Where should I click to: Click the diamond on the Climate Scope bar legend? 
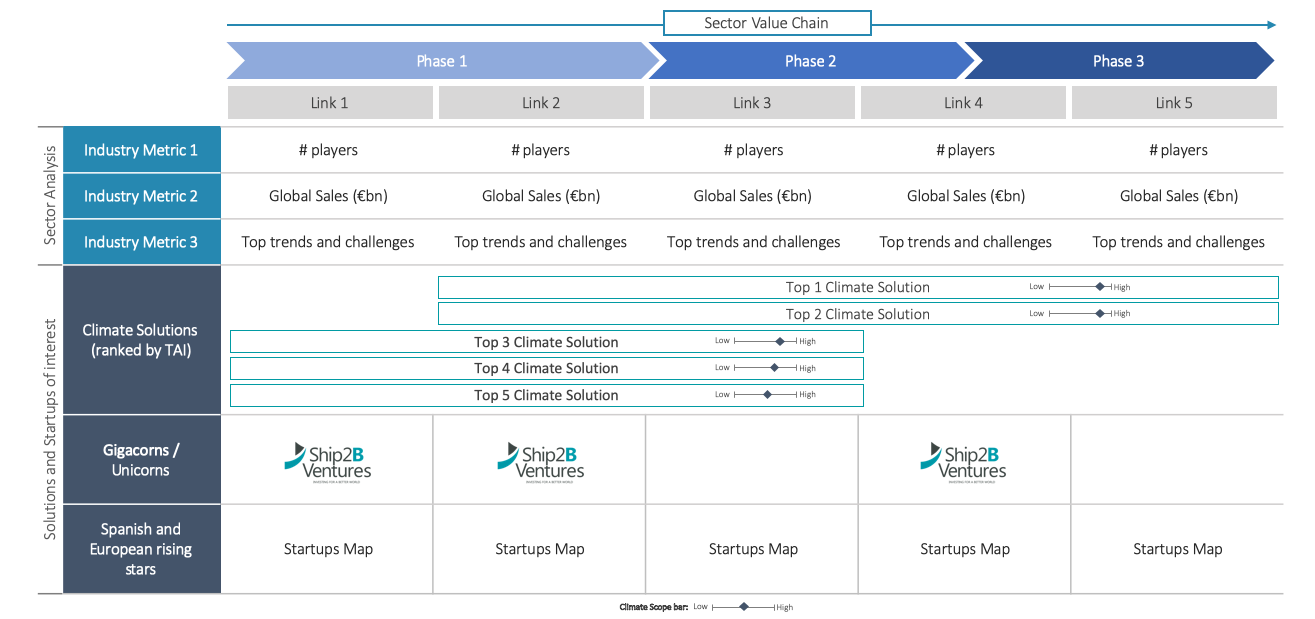click(744, 607)
